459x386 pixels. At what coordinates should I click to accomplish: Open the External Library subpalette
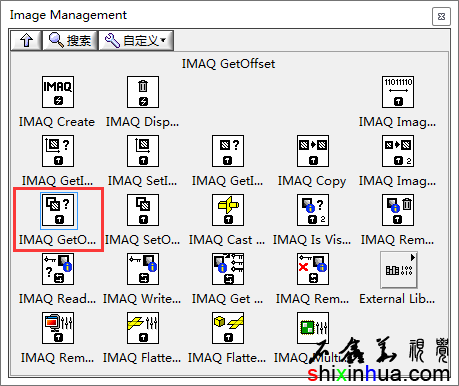(399, 270)
